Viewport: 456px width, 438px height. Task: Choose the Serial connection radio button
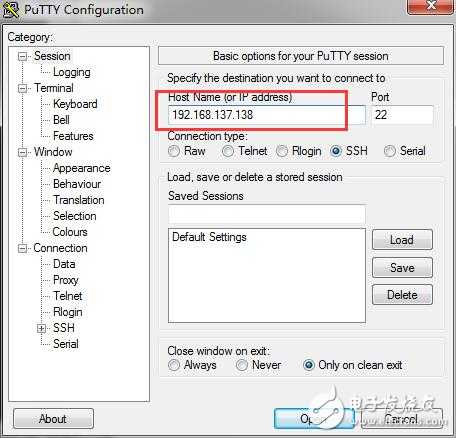click(390, 151)
